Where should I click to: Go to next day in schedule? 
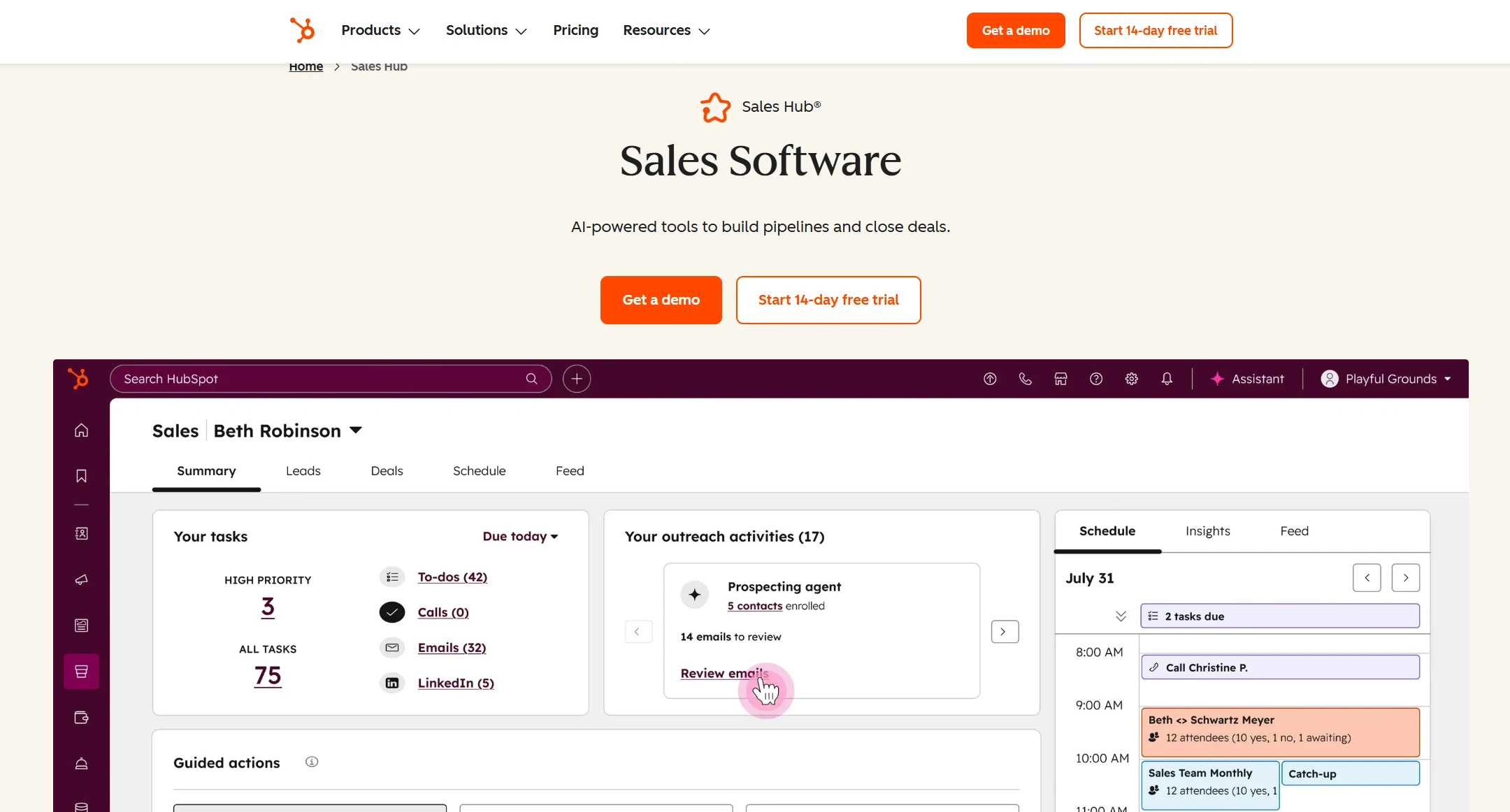coord(1406,578)
